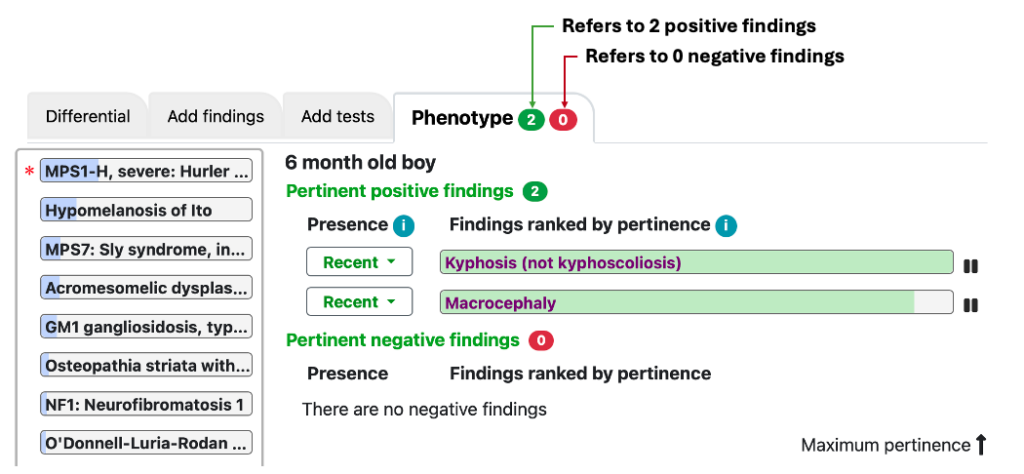This screenshot has height=474, width=1024.
Task: Select Hypomelanosis of Ito diagnosis
Action: pyautogui.click(x=146, y=210)
